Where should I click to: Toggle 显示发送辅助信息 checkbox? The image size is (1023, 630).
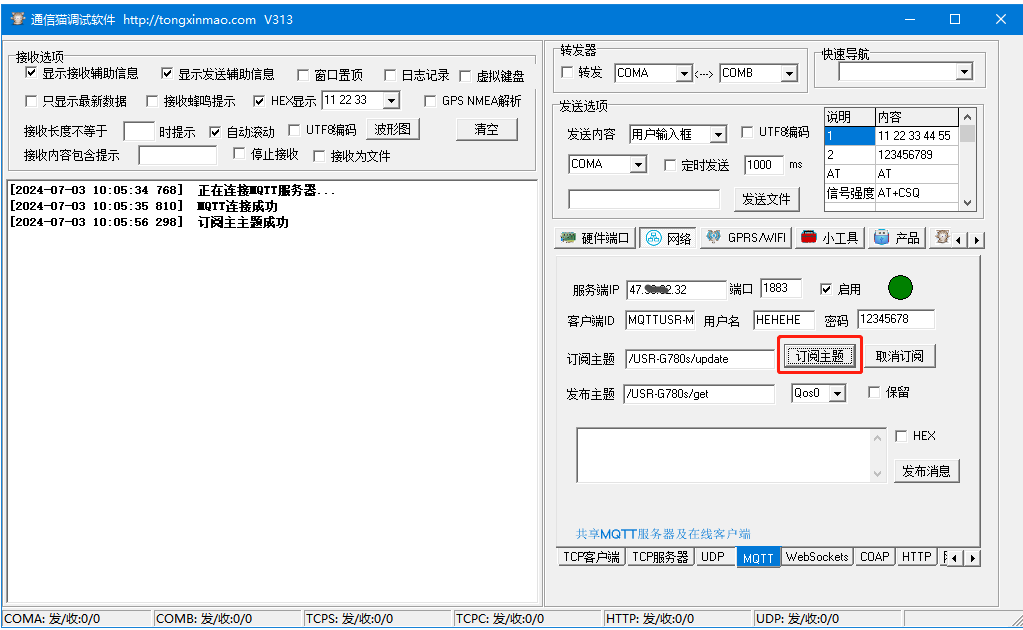point(166,73)
